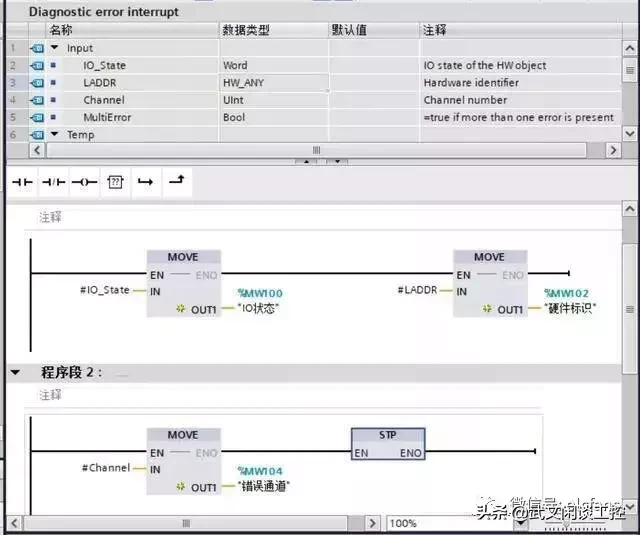
Task: Open a ladder branch
Action: [146, 182]
